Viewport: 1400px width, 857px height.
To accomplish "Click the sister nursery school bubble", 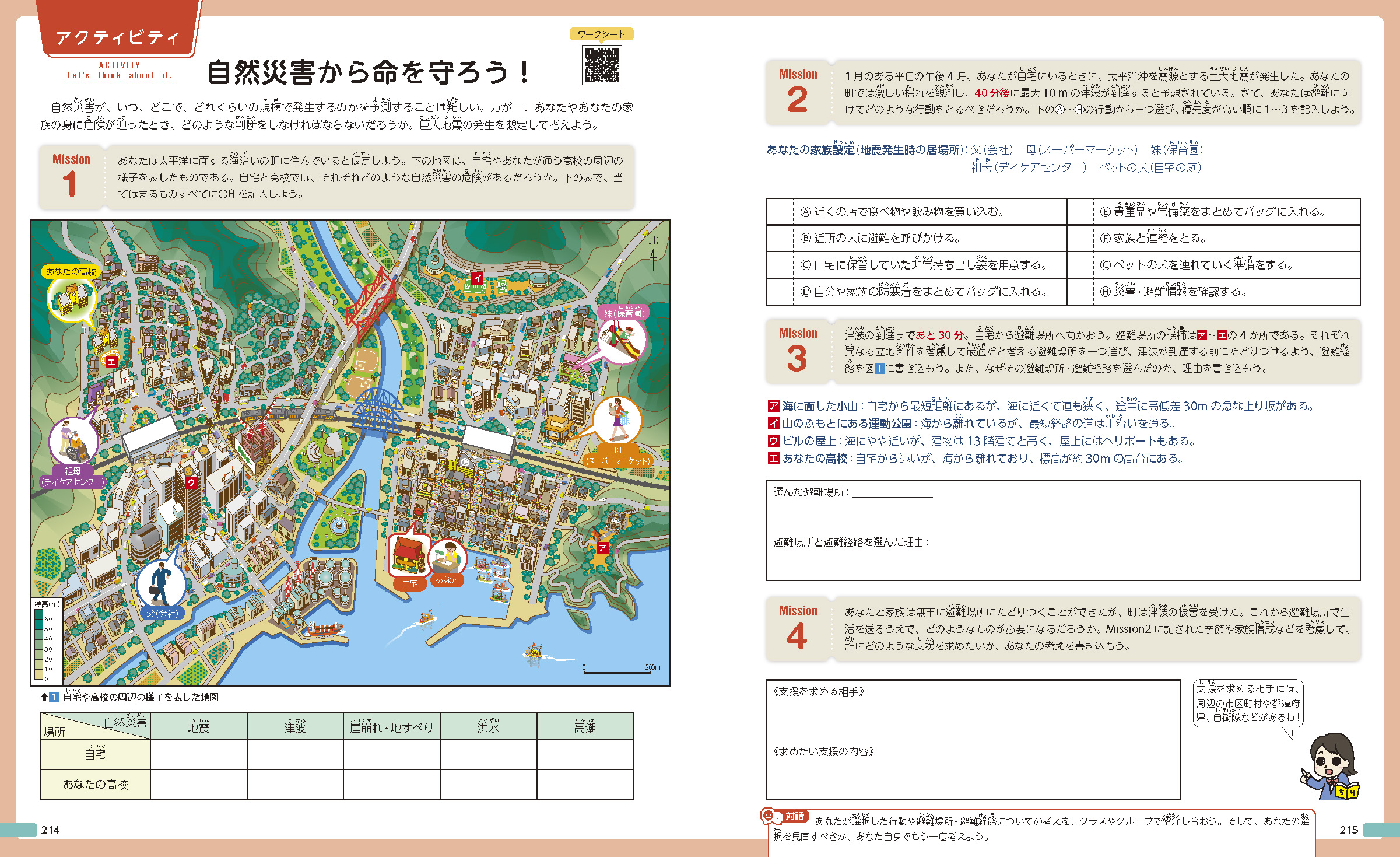I will tap(622, 341).
